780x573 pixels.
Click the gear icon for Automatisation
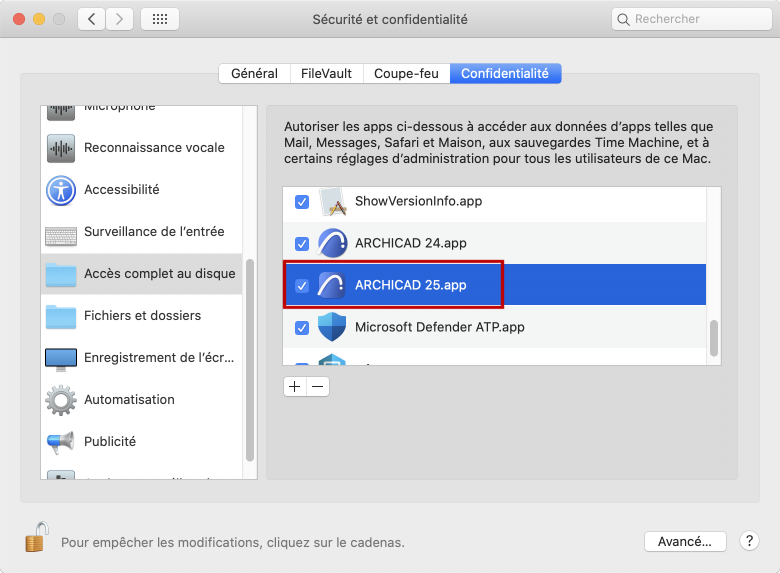tap(61, 400)
